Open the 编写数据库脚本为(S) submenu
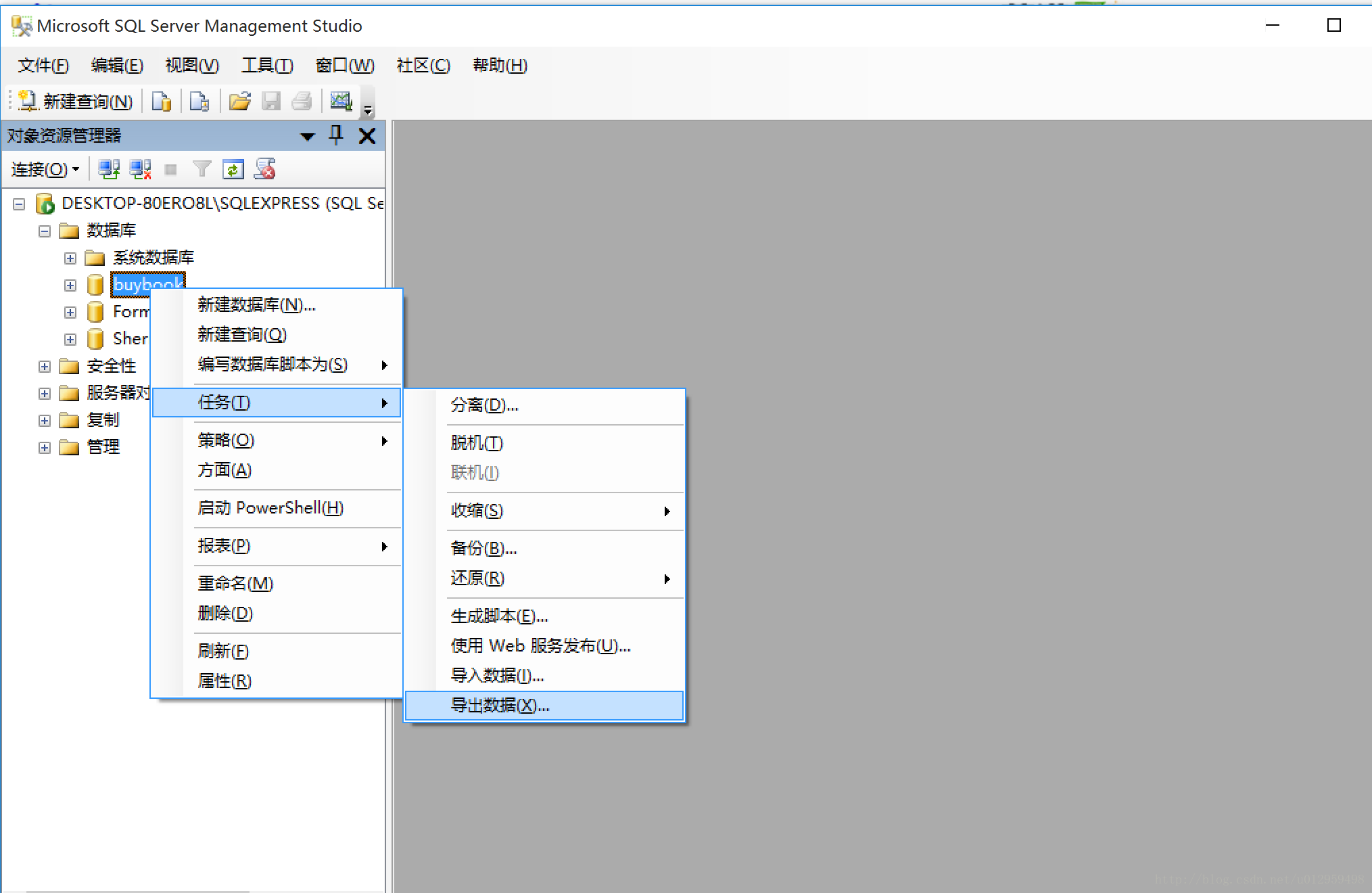Screen dimensions: 1372x893 tap(277, 365)
